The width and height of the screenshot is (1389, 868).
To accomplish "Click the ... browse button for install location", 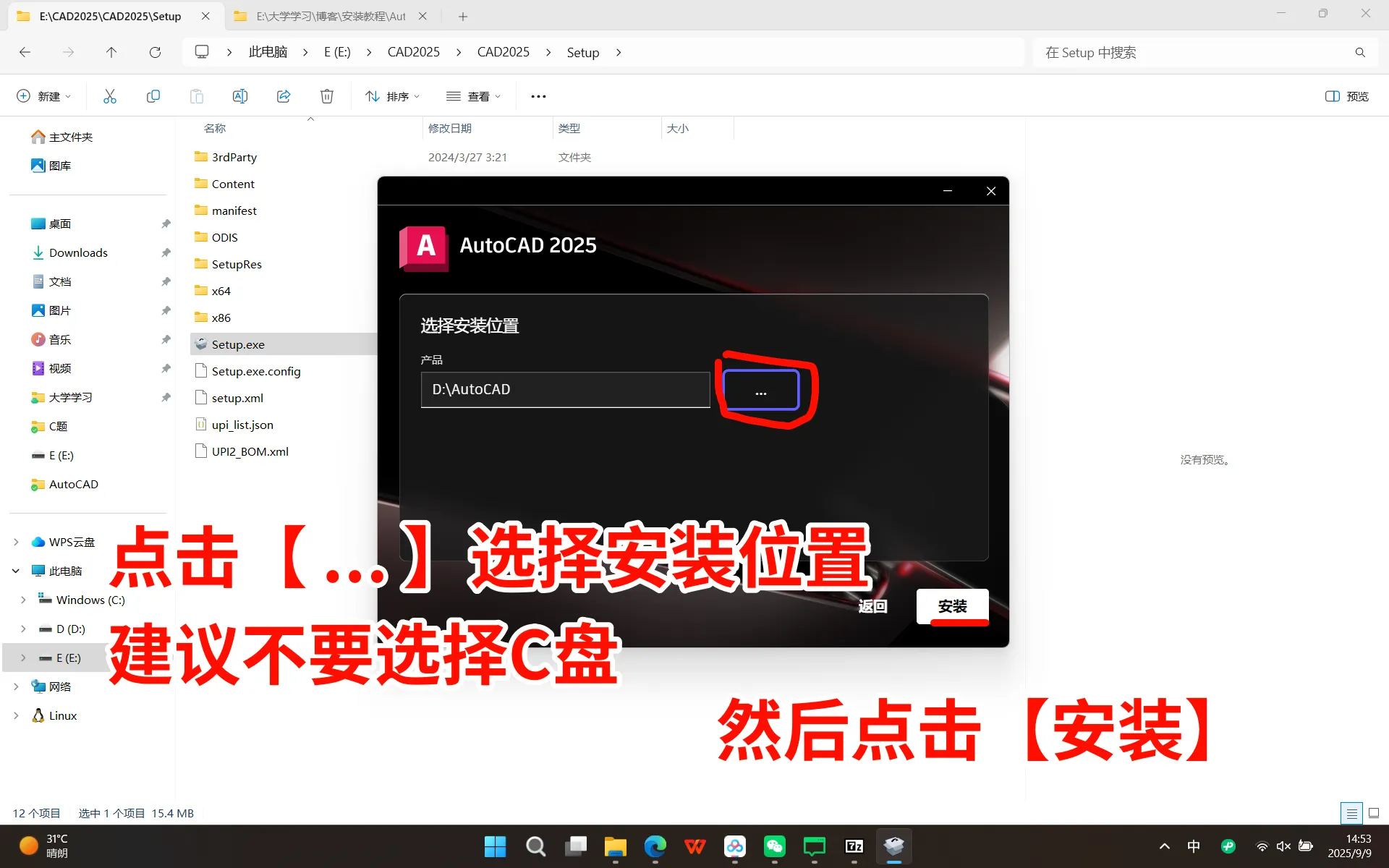I will click(x=760, y=390).
